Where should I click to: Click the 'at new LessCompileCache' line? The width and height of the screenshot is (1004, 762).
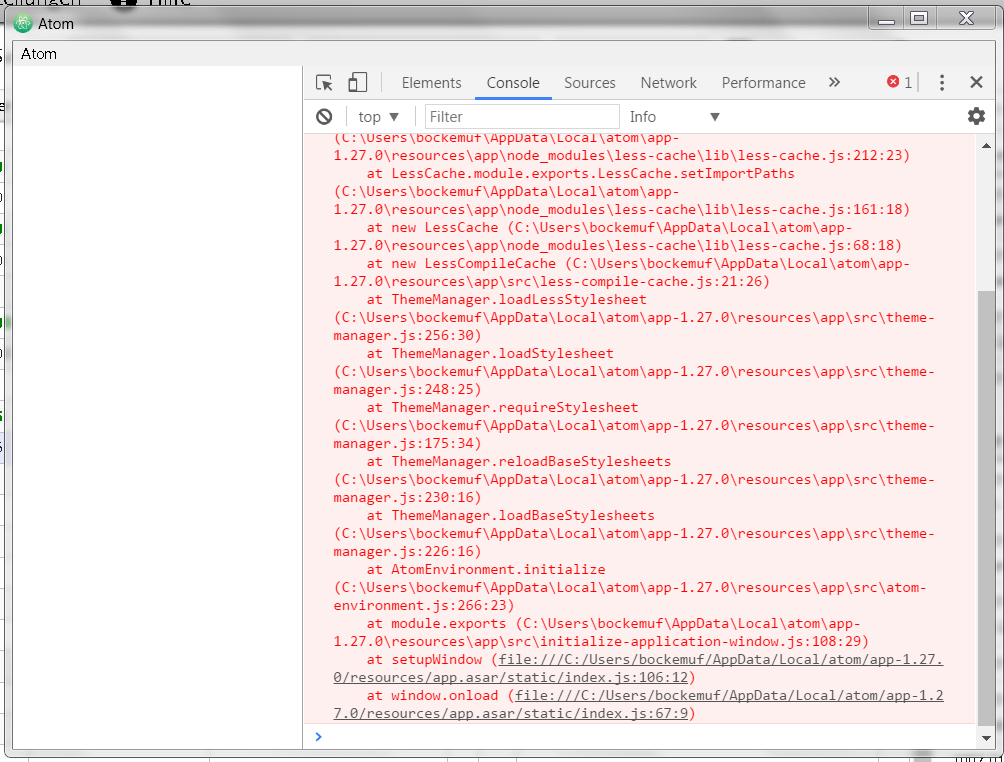click(461, 263)
